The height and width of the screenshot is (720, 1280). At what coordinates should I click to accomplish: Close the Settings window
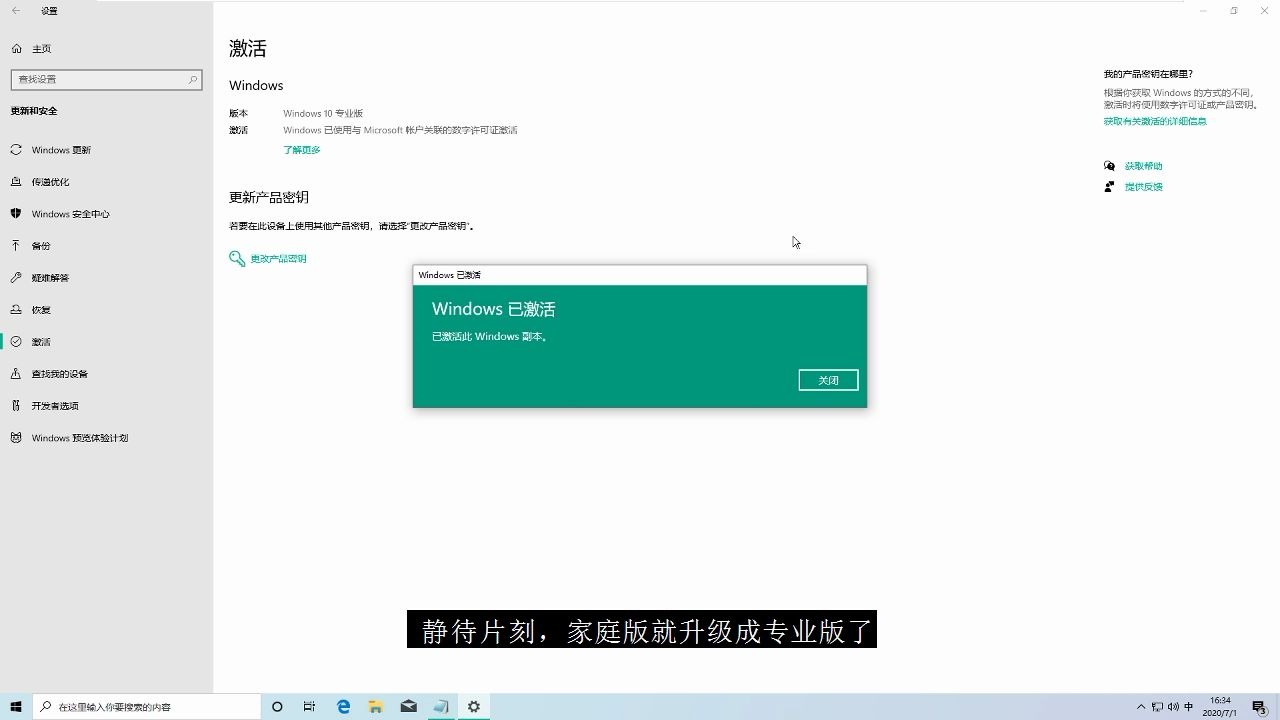1264,11
